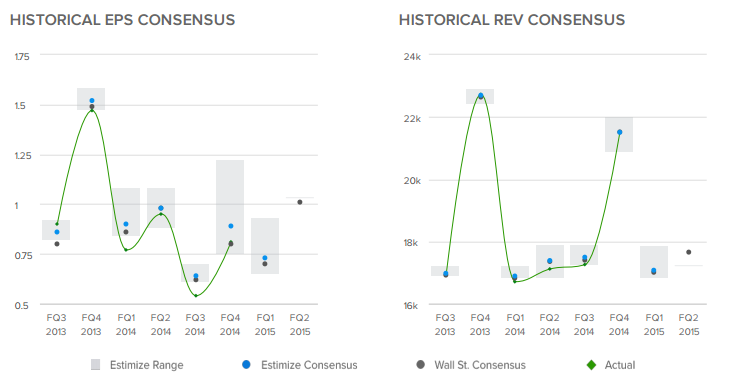Click REV chart FQ1 2015 consensus dot

point(654,271)
